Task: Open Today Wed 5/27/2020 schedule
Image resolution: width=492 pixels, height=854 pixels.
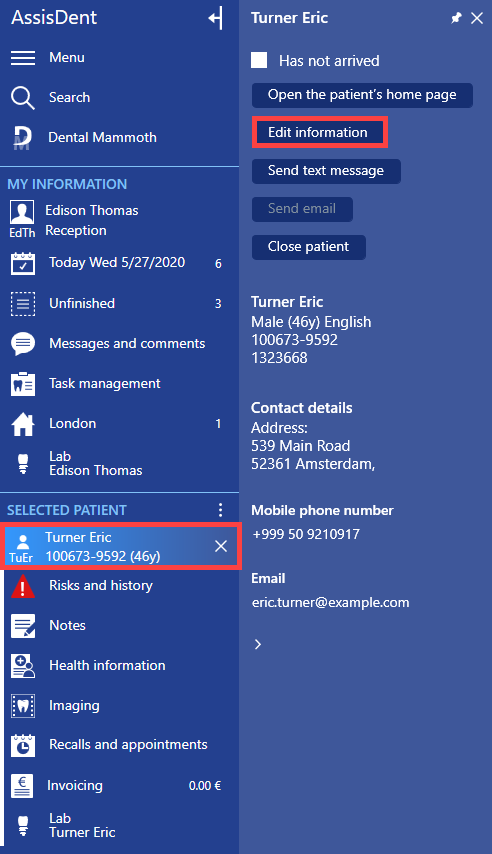Action: point(119,263)
